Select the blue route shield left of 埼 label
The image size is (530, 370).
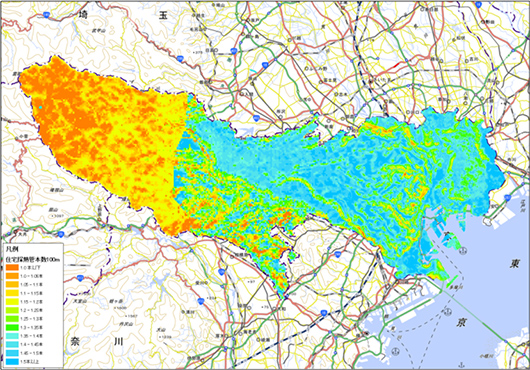[46, 14]
